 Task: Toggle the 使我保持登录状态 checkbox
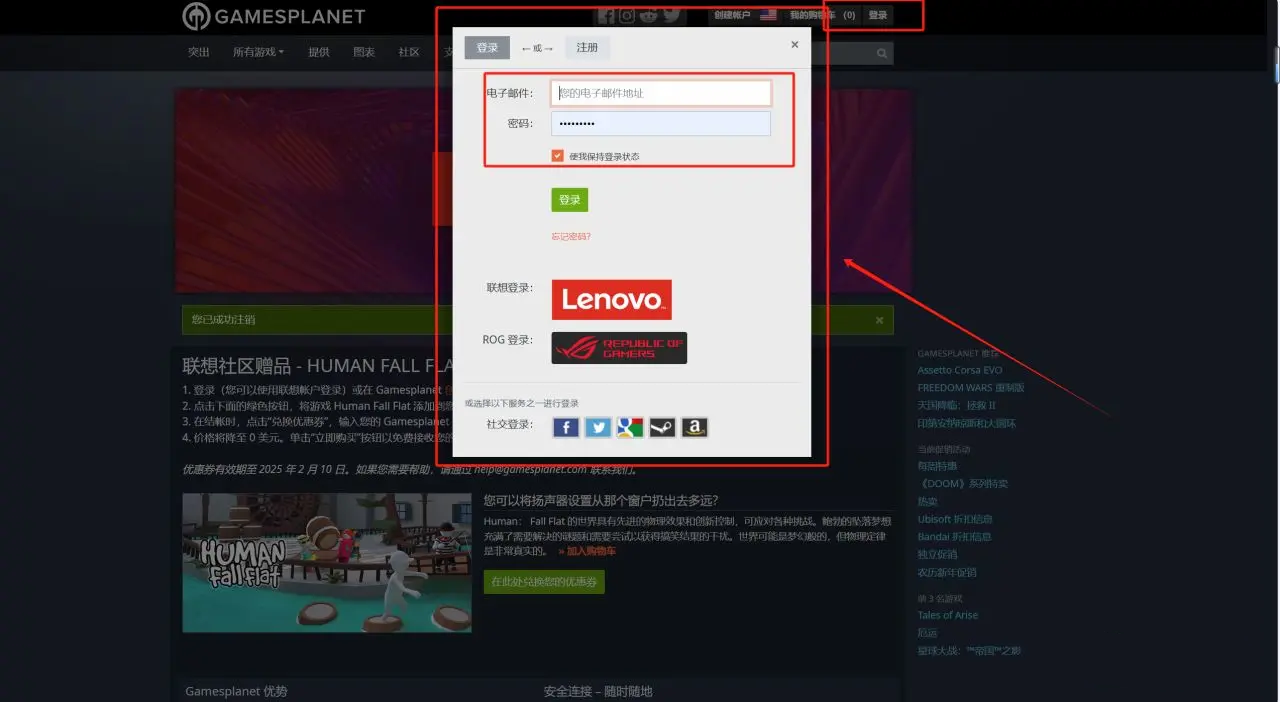click(x=558, y=156)
